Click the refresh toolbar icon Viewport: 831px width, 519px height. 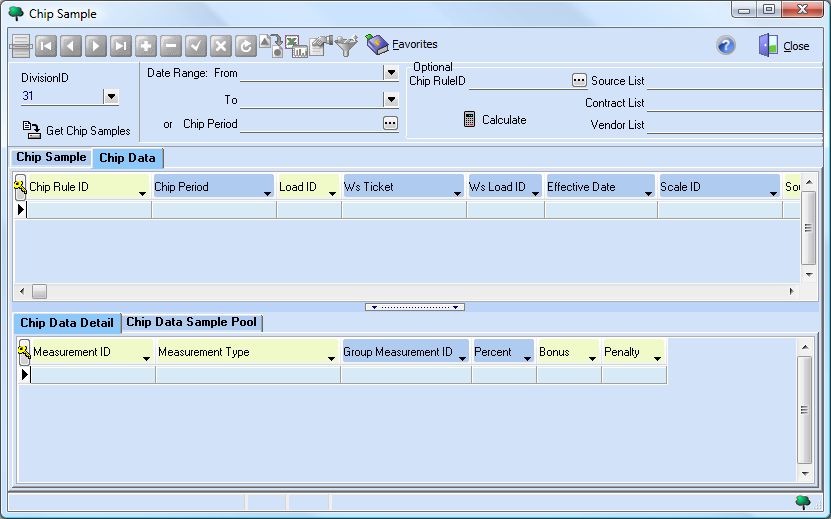245,46
